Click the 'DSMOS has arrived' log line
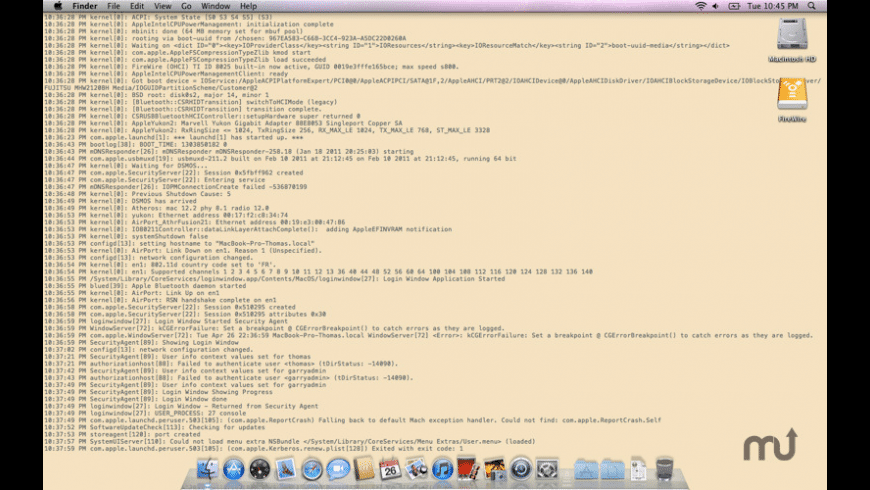Image resolution: width=870 pixels, height=490 pixels. pos(120,201)
